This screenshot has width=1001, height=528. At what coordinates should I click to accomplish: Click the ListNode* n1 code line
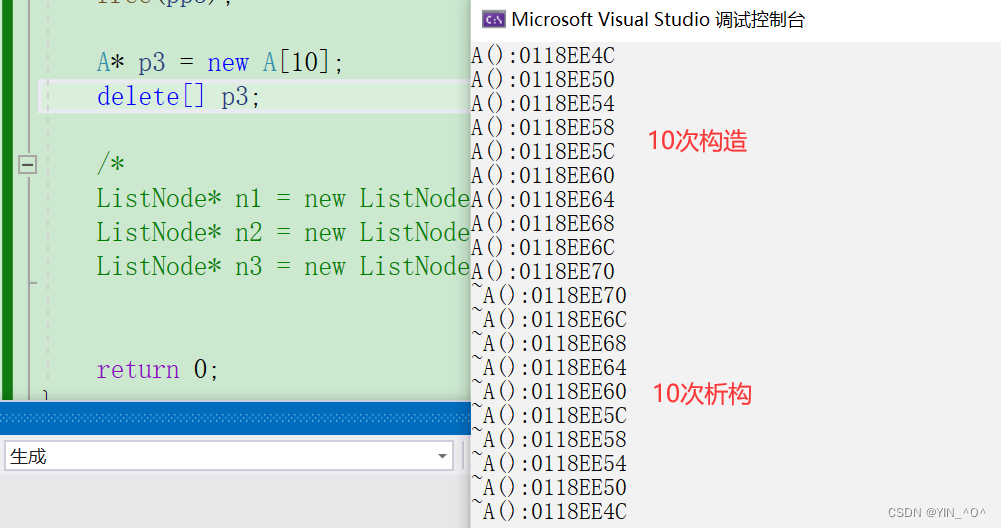point(282,198)
